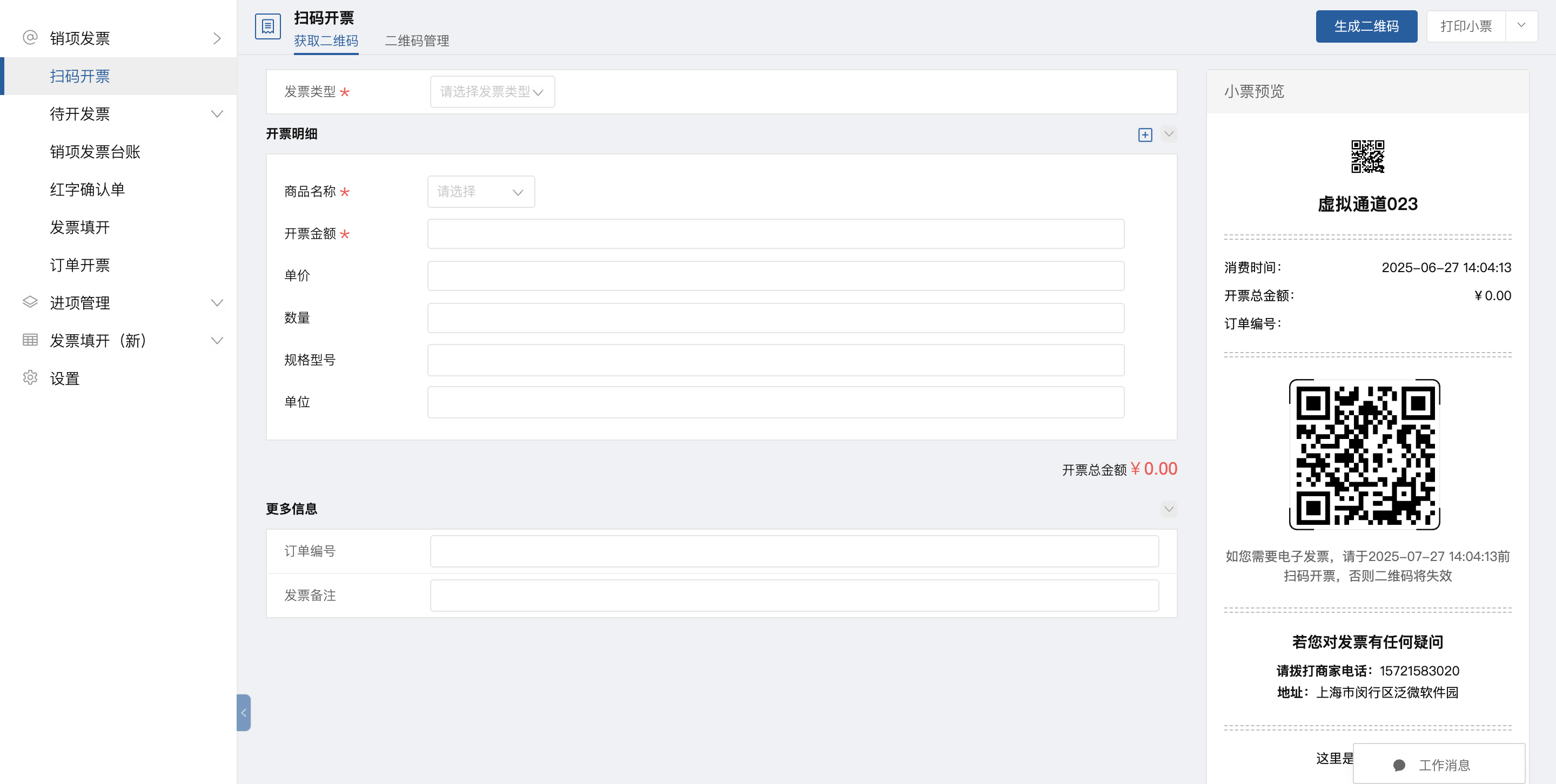This screenshot has width=1556, height=784.
Task: Click the 发票填开（新） table icon
Action: pos(30,340)
